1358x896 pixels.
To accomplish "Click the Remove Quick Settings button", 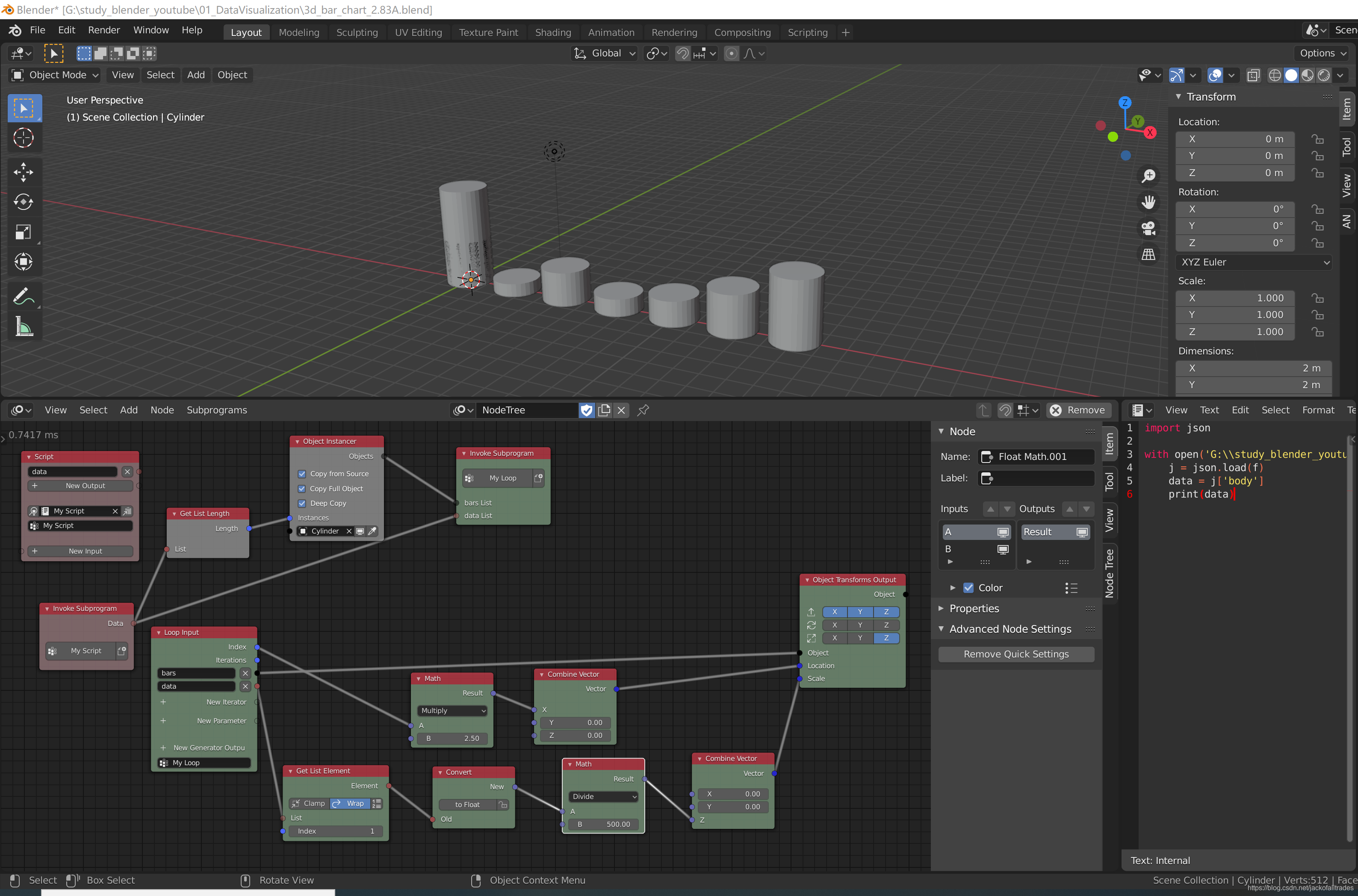I will click(x=1016, y=654).
